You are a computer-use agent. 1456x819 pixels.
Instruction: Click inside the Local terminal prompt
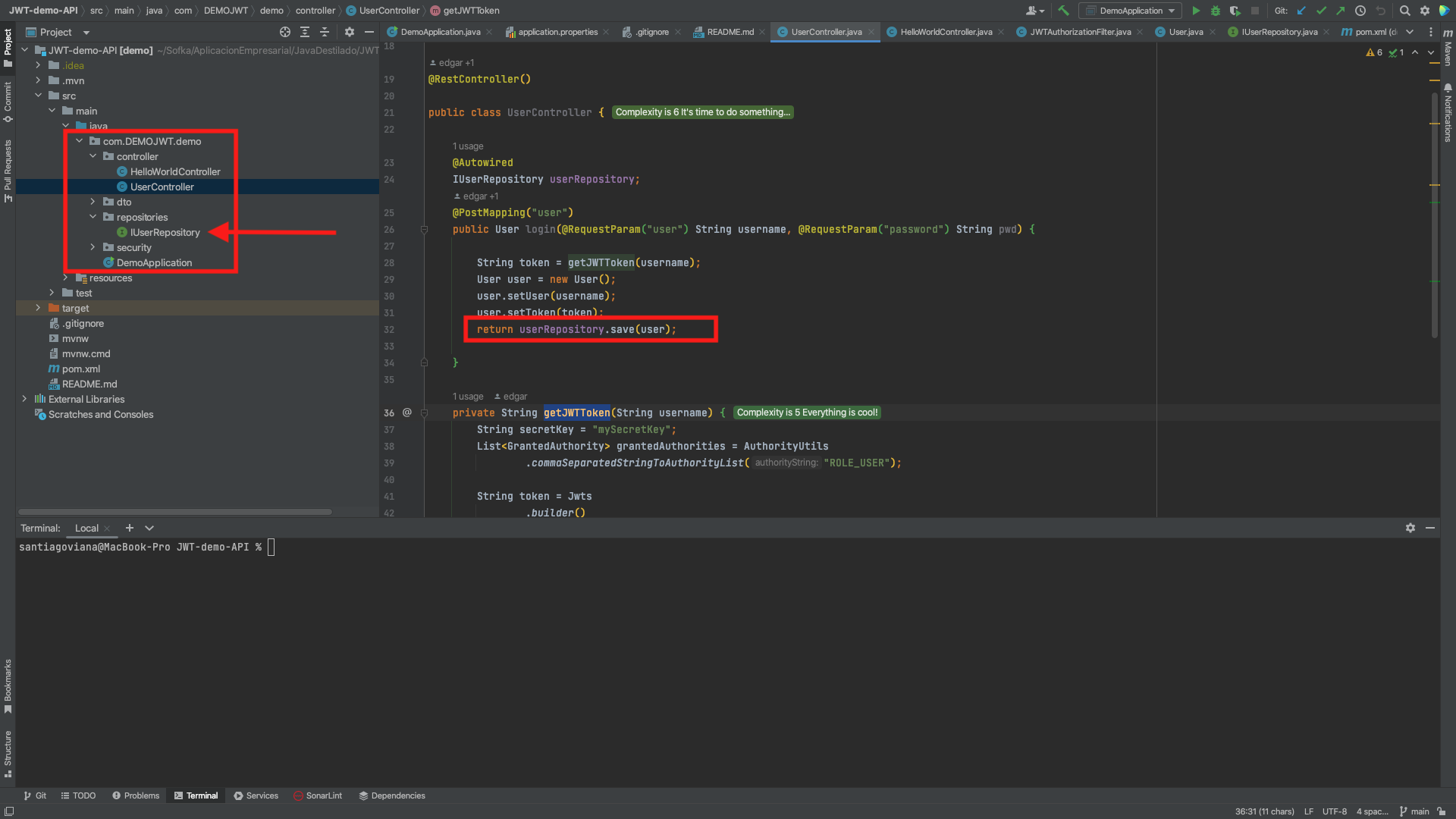click(x=271, y=547)
